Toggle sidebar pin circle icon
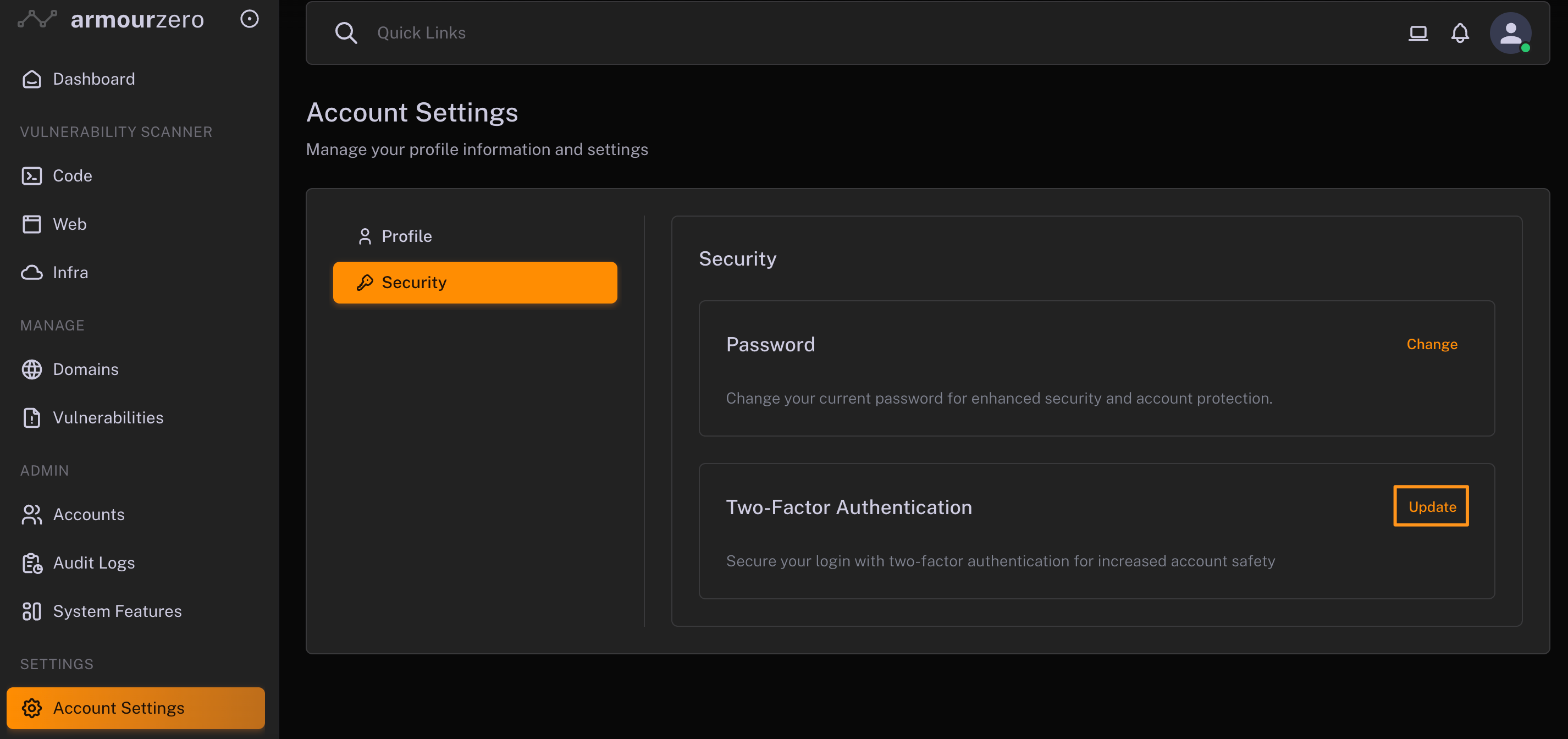The height and width of the screenshot is (739, 1568). coord(249,19)
